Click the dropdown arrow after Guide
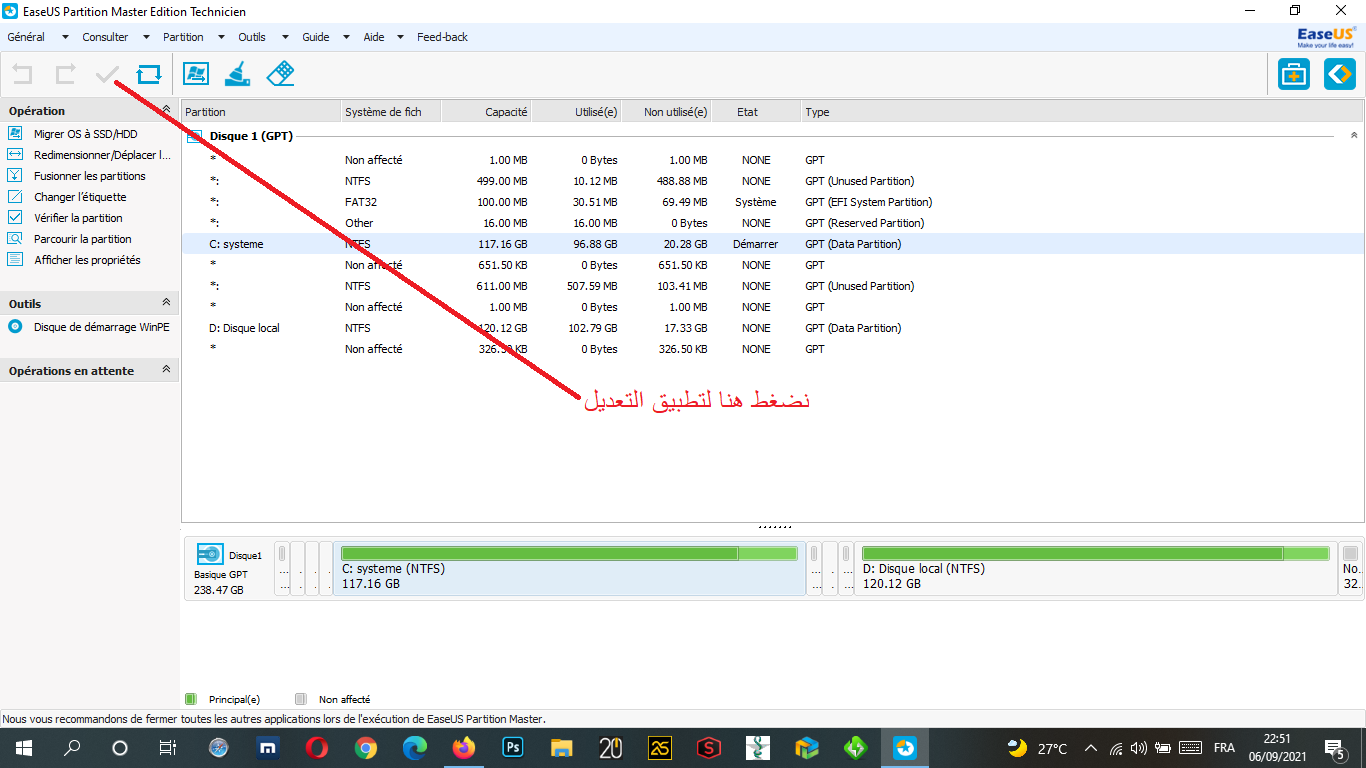 (x=346, y=37)
